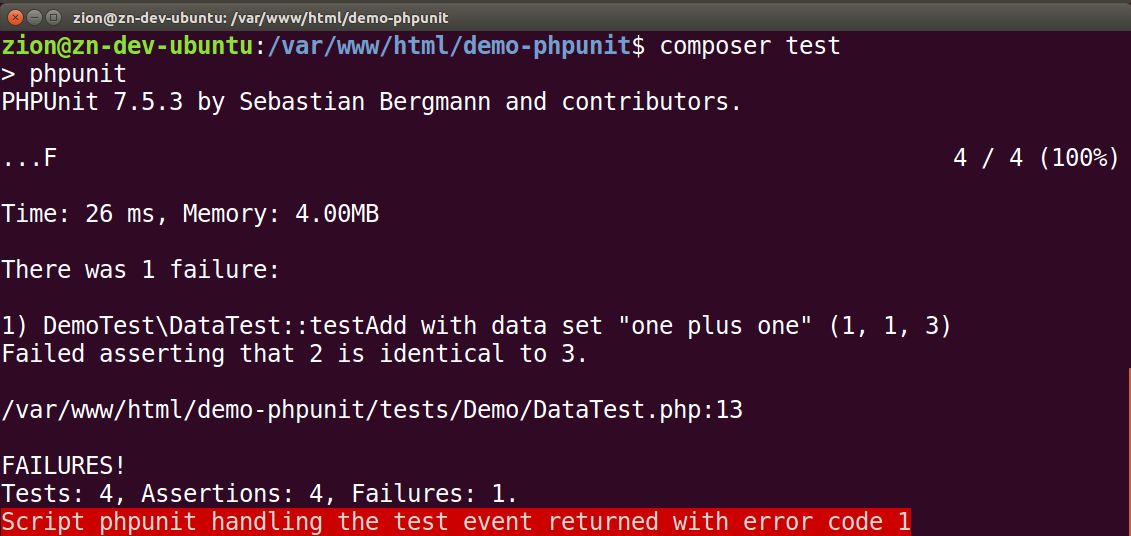Image resolution: width=1131 pixels, height=536 pixels.
Task: Click the DemoTest\DataTest::testAdd failure line
Action: (477, 325)
